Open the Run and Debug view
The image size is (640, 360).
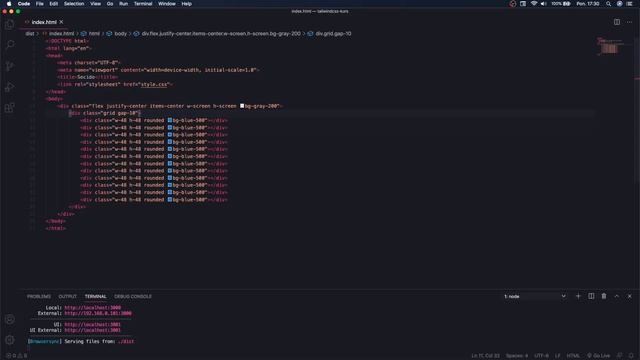9,87
